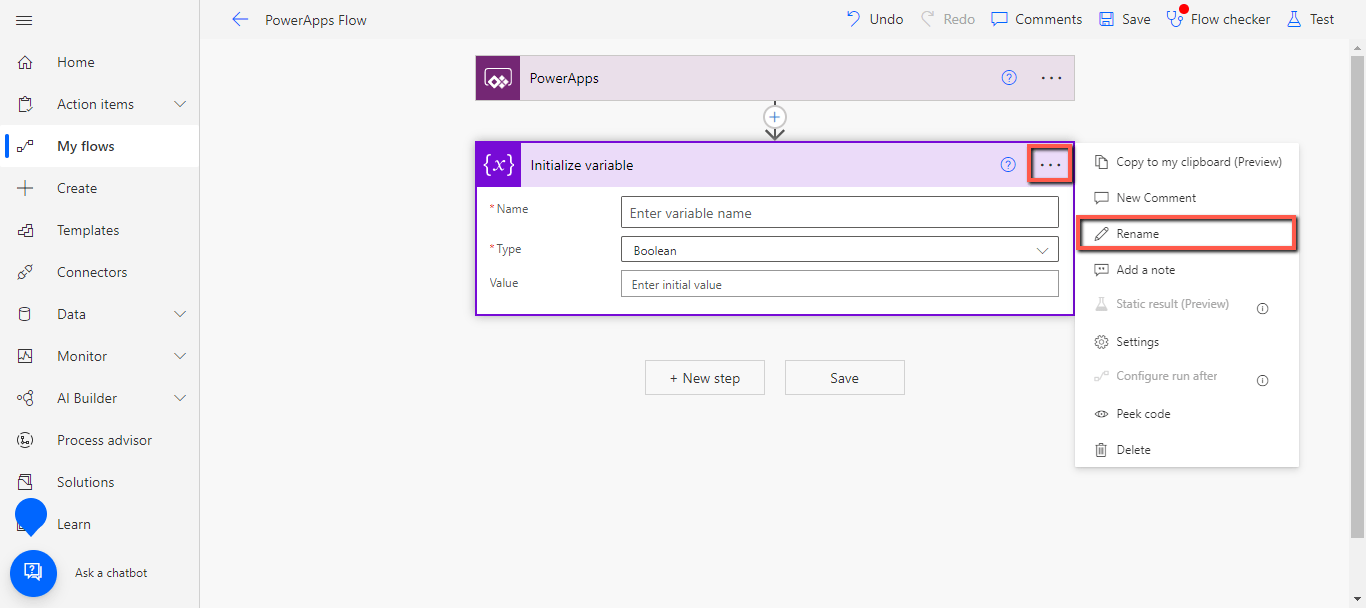Expand the Action items section

[180, 104]
